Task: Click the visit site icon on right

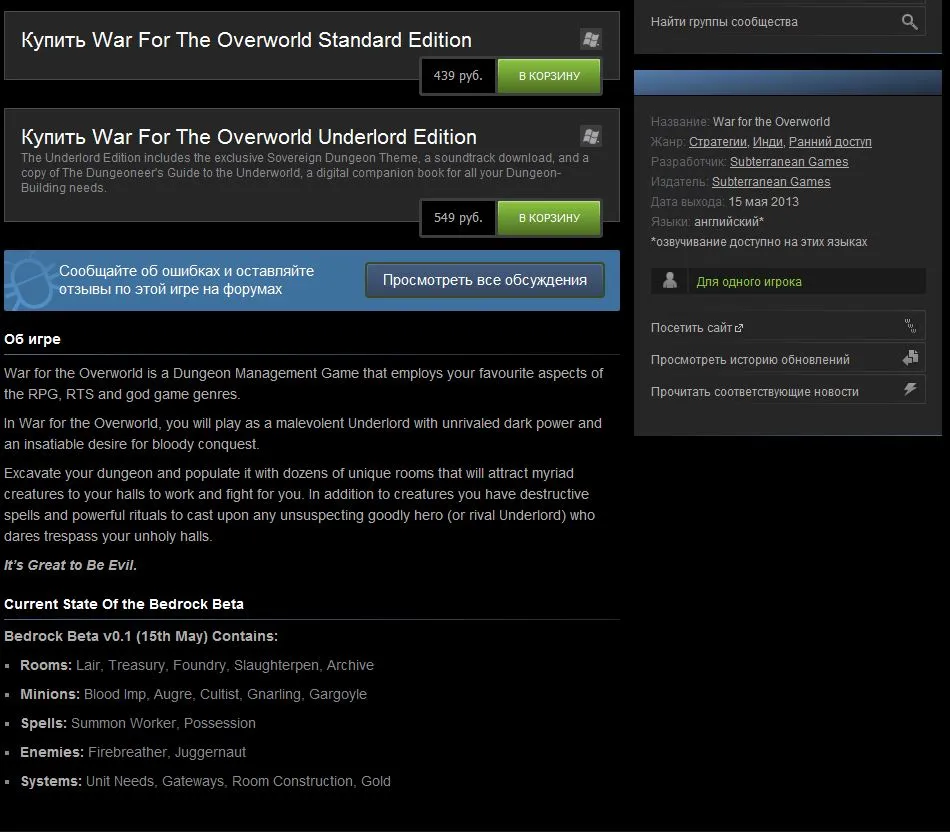Action: (x=910, y=326)
